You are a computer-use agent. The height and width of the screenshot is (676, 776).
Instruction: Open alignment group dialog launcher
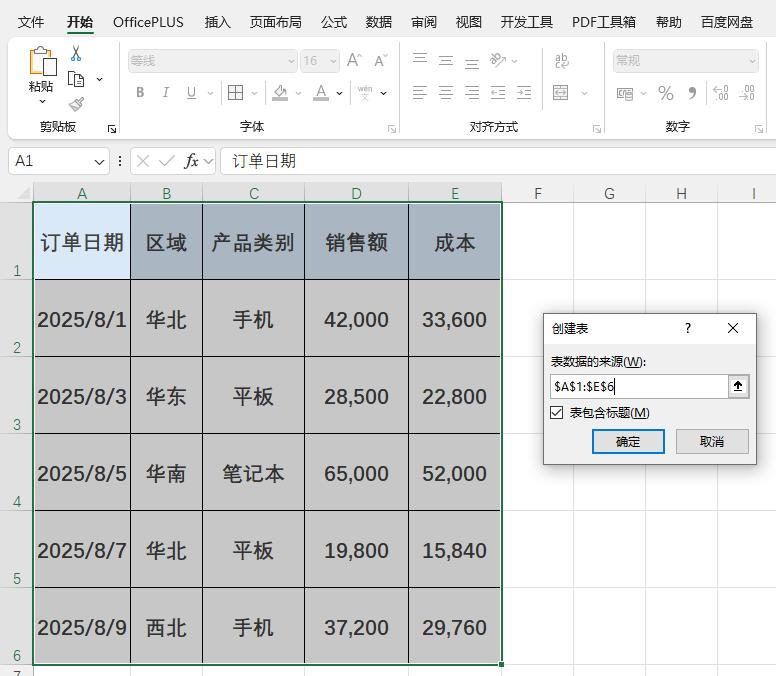(597, 129)
